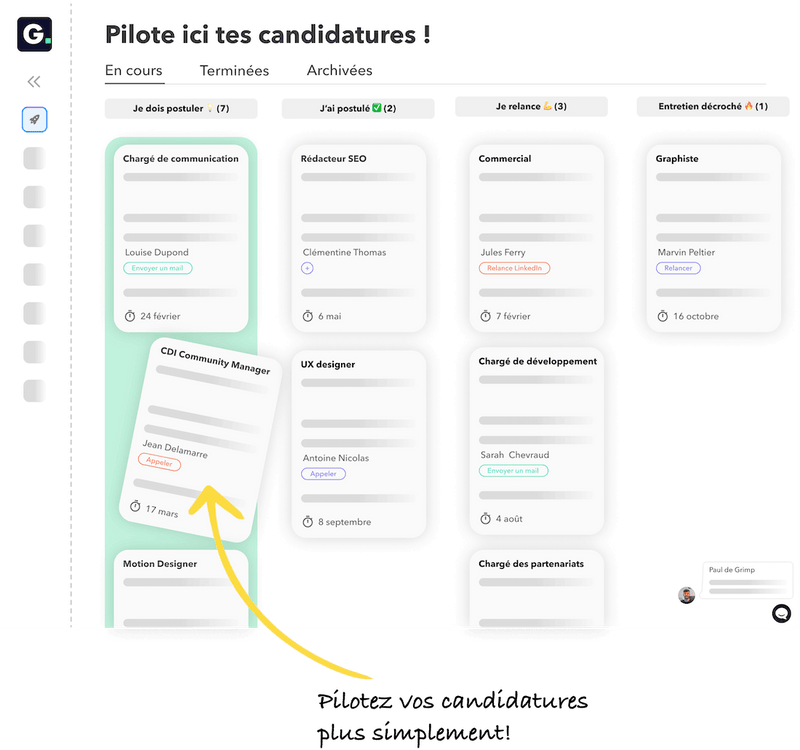Click the Je dois postuler column header
Screen dimensions: 800x750
click(181, 108)
